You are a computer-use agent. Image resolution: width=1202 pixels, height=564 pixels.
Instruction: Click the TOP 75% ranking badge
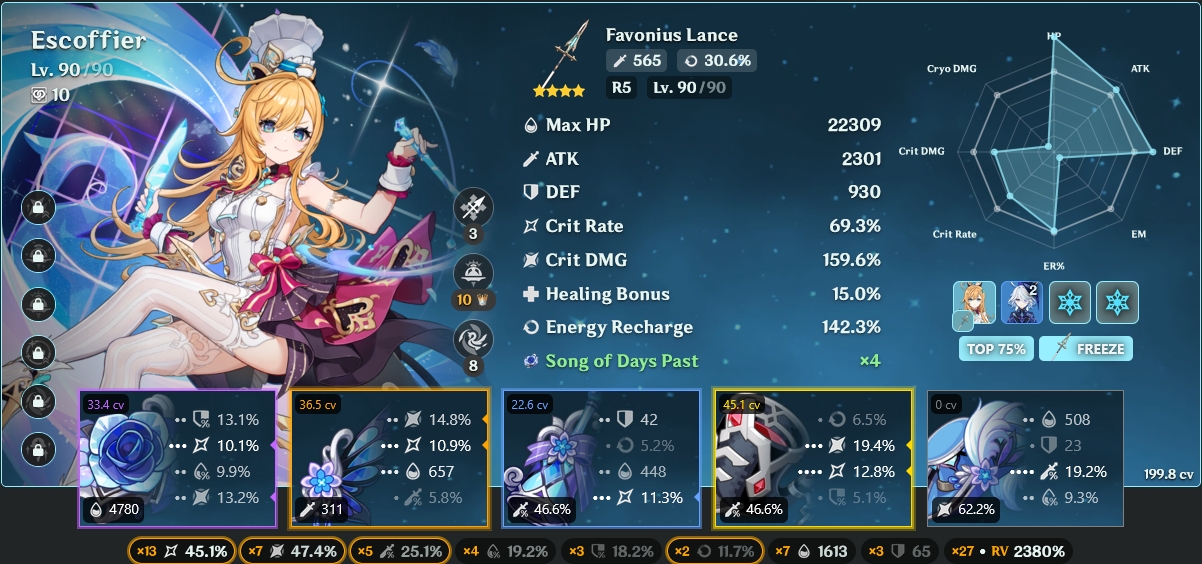pyautogui.click(x=995, y=349)
